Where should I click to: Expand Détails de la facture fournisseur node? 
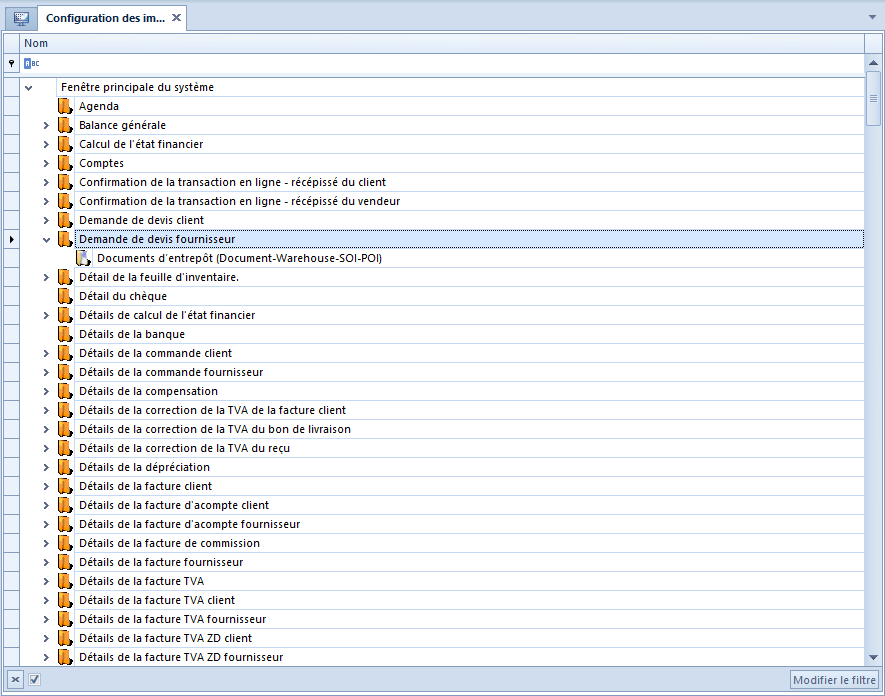pos(46,562)
